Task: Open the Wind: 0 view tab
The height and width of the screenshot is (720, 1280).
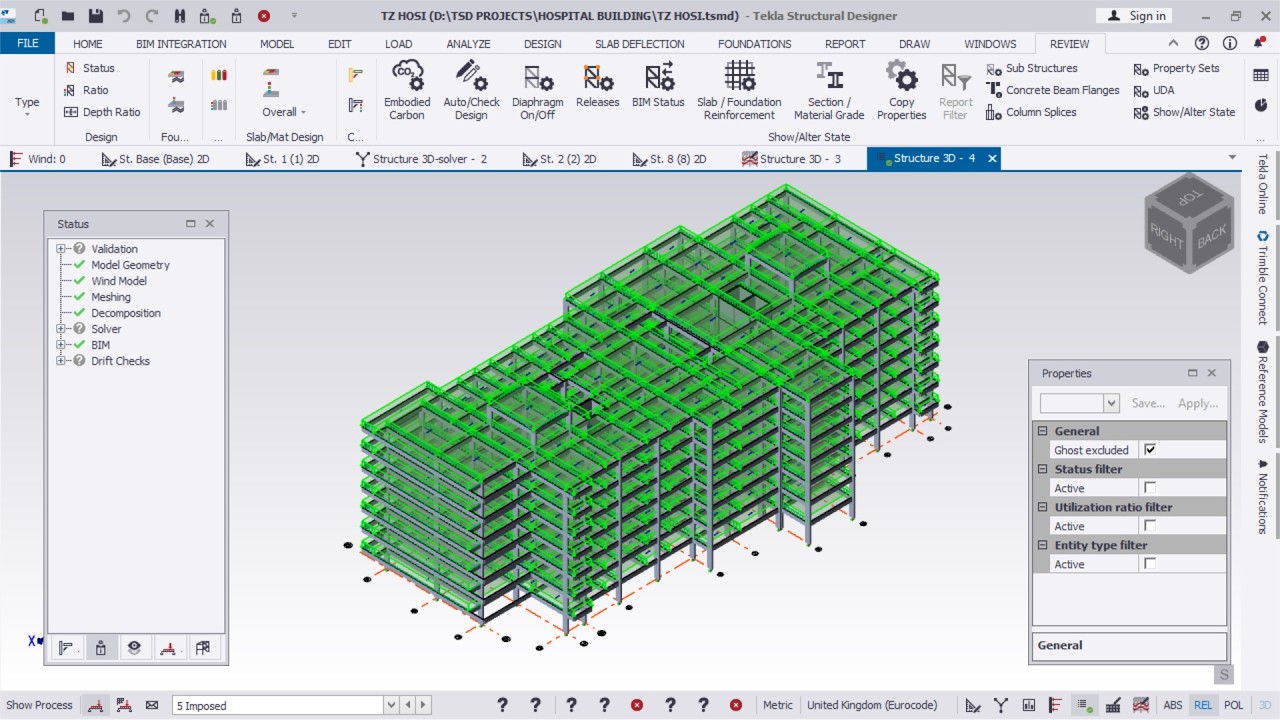Action: coord(38,159)
